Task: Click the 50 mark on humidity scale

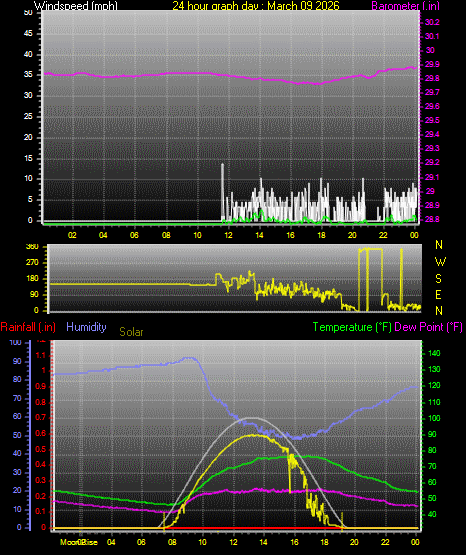Action: (x=17, y=435)
